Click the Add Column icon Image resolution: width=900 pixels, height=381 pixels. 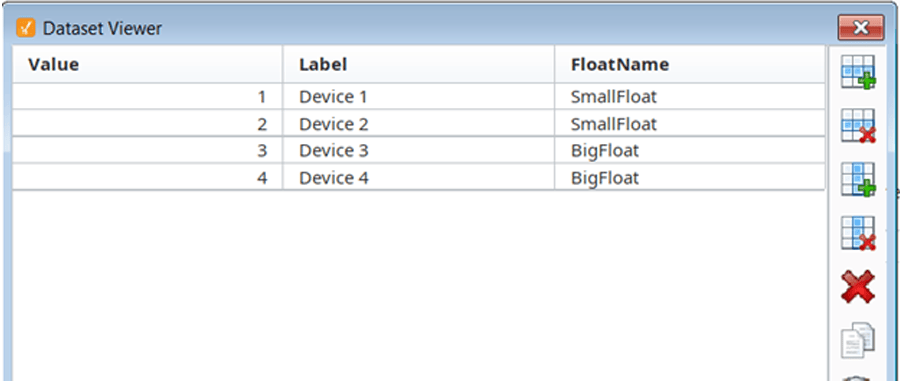[x=858, y=180]
